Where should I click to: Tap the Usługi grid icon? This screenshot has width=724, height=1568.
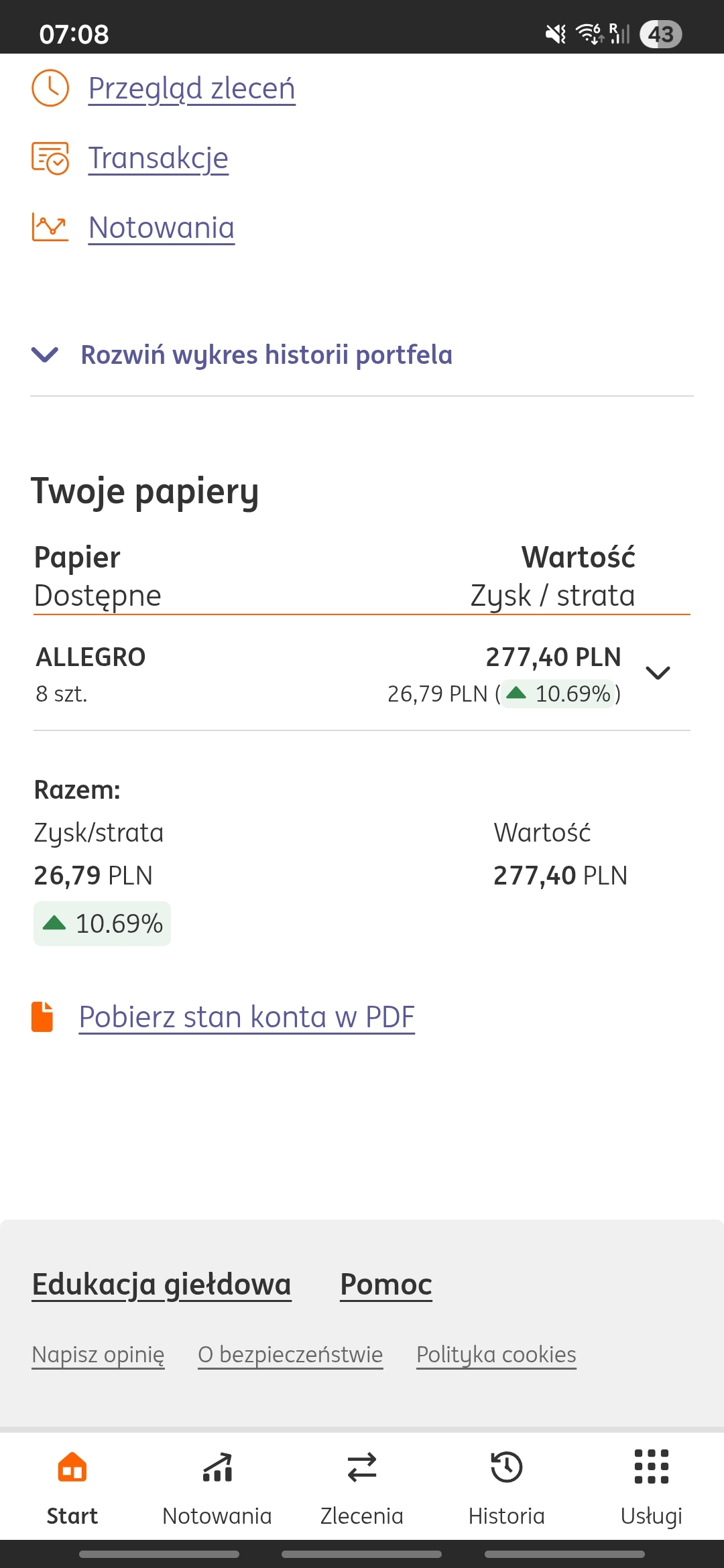651,1467
